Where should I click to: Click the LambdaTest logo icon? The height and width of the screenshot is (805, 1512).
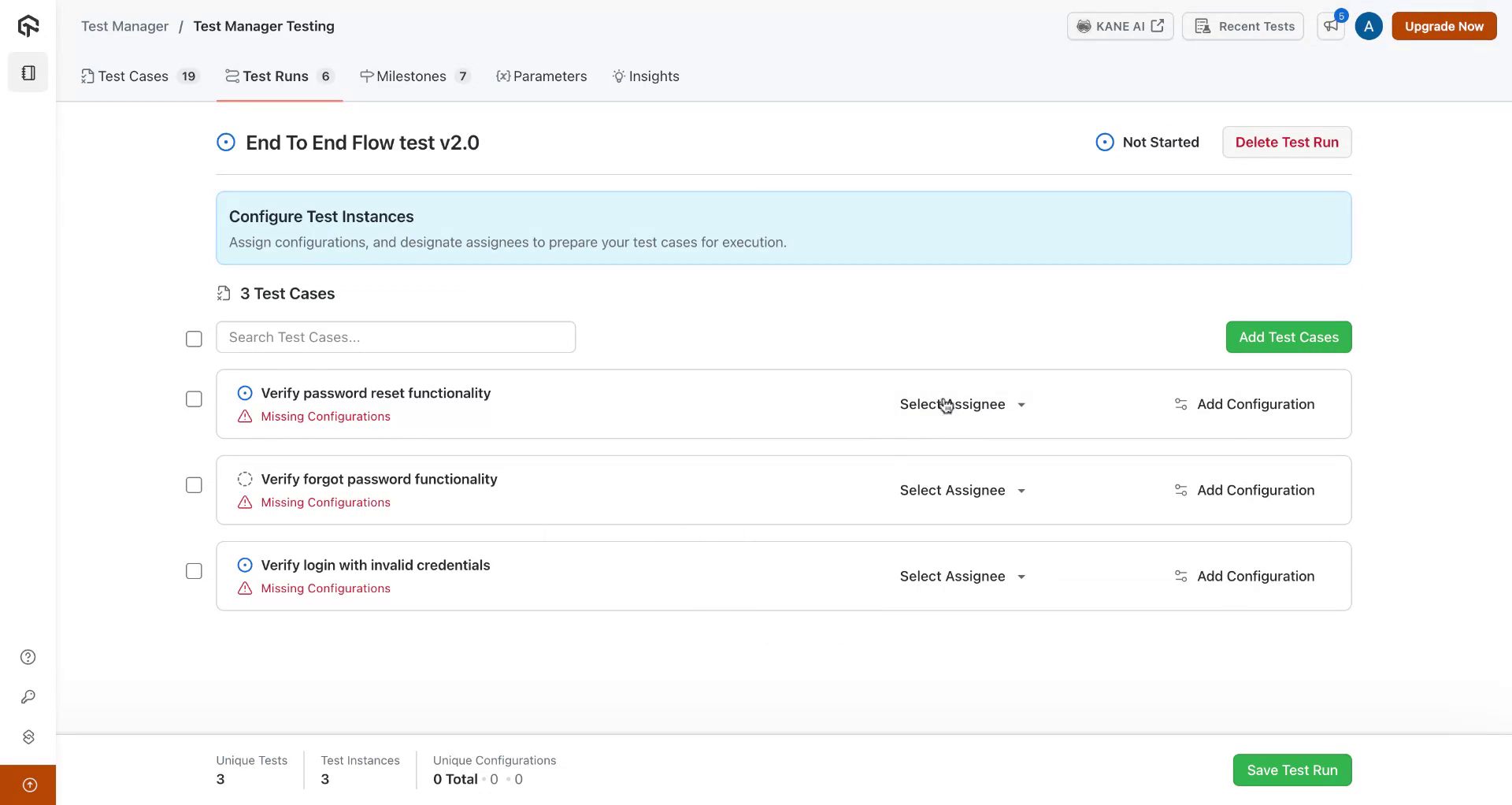tap(28, 26)
